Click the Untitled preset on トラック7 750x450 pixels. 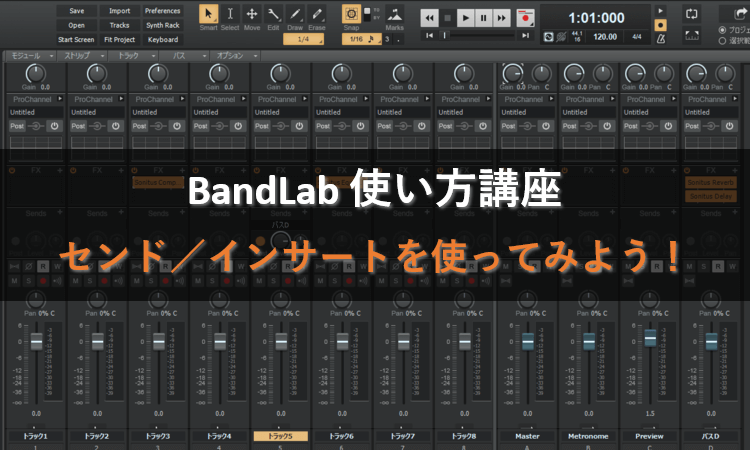coord(403,112)
